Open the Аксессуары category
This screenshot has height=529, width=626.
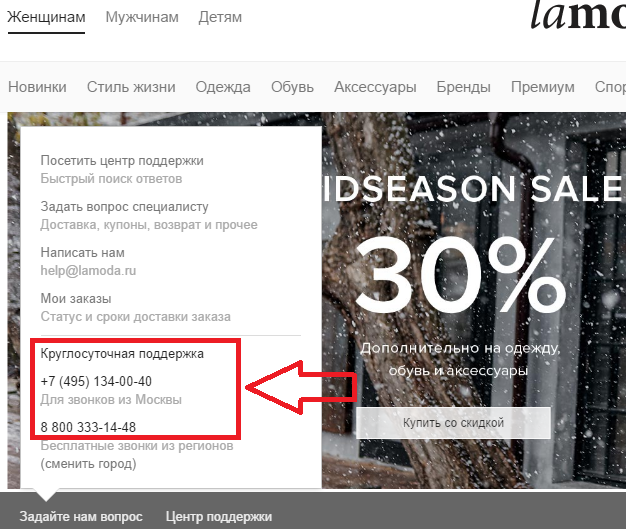375,87
